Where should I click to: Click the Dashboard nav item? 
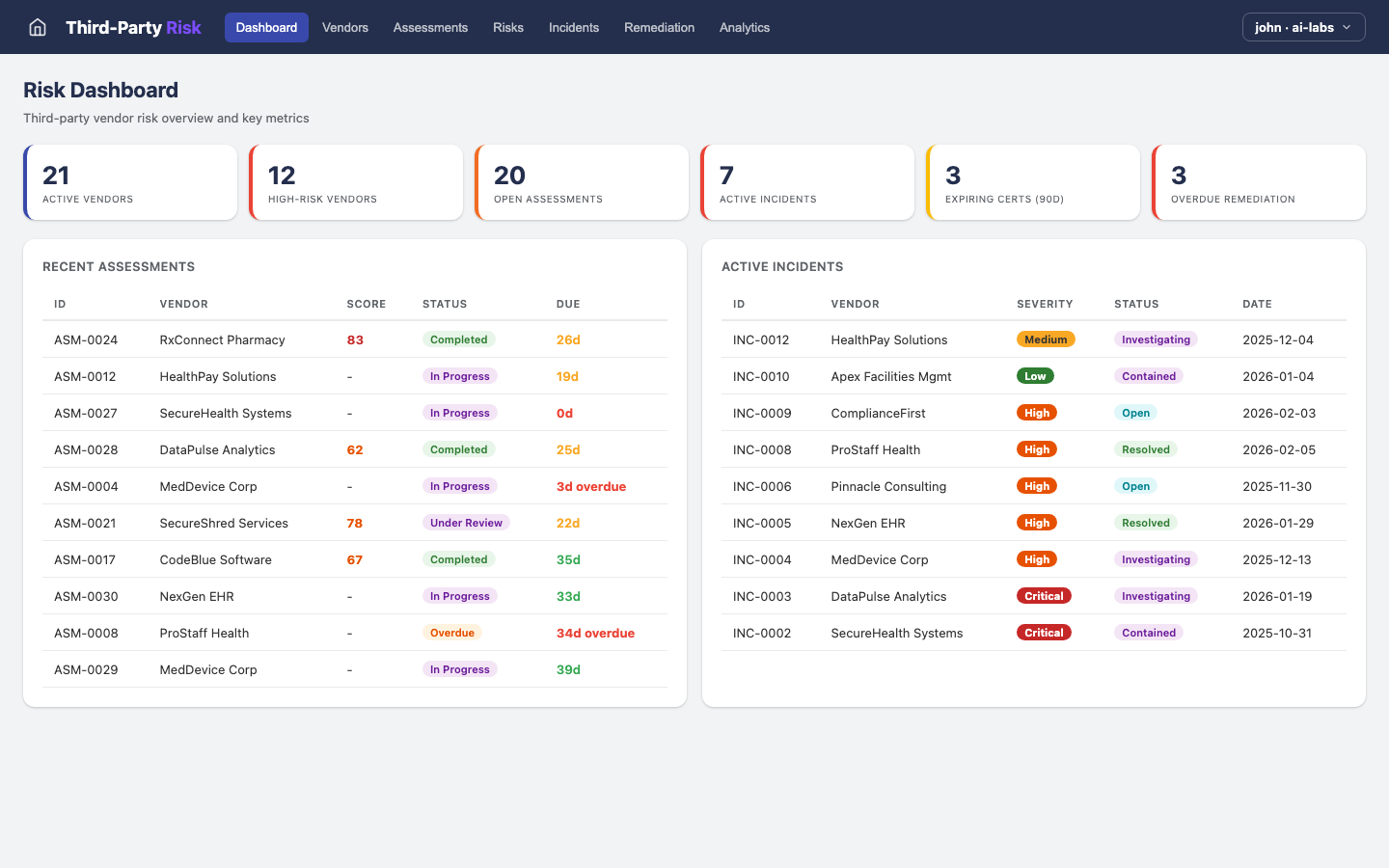(x=266, y=27)
